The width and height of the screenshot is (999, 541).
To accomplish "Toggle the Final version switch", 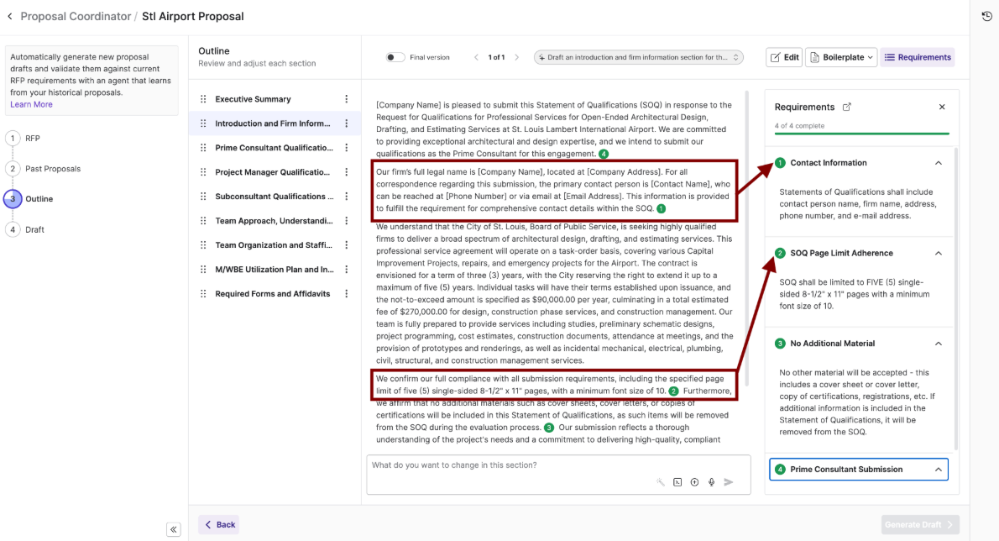I will [x=395, y=57].
